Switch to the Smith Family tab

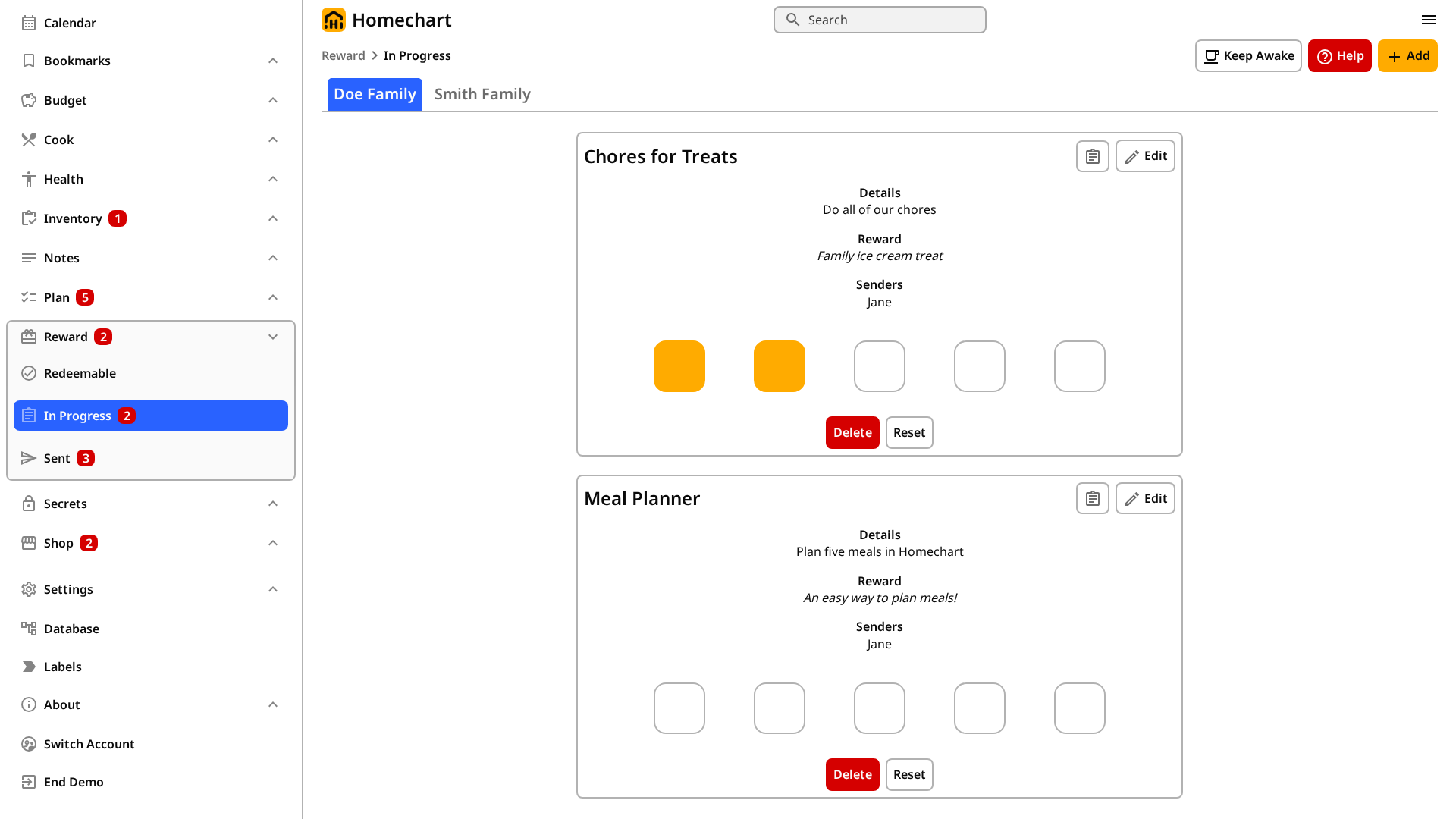(x=482, y=94)
